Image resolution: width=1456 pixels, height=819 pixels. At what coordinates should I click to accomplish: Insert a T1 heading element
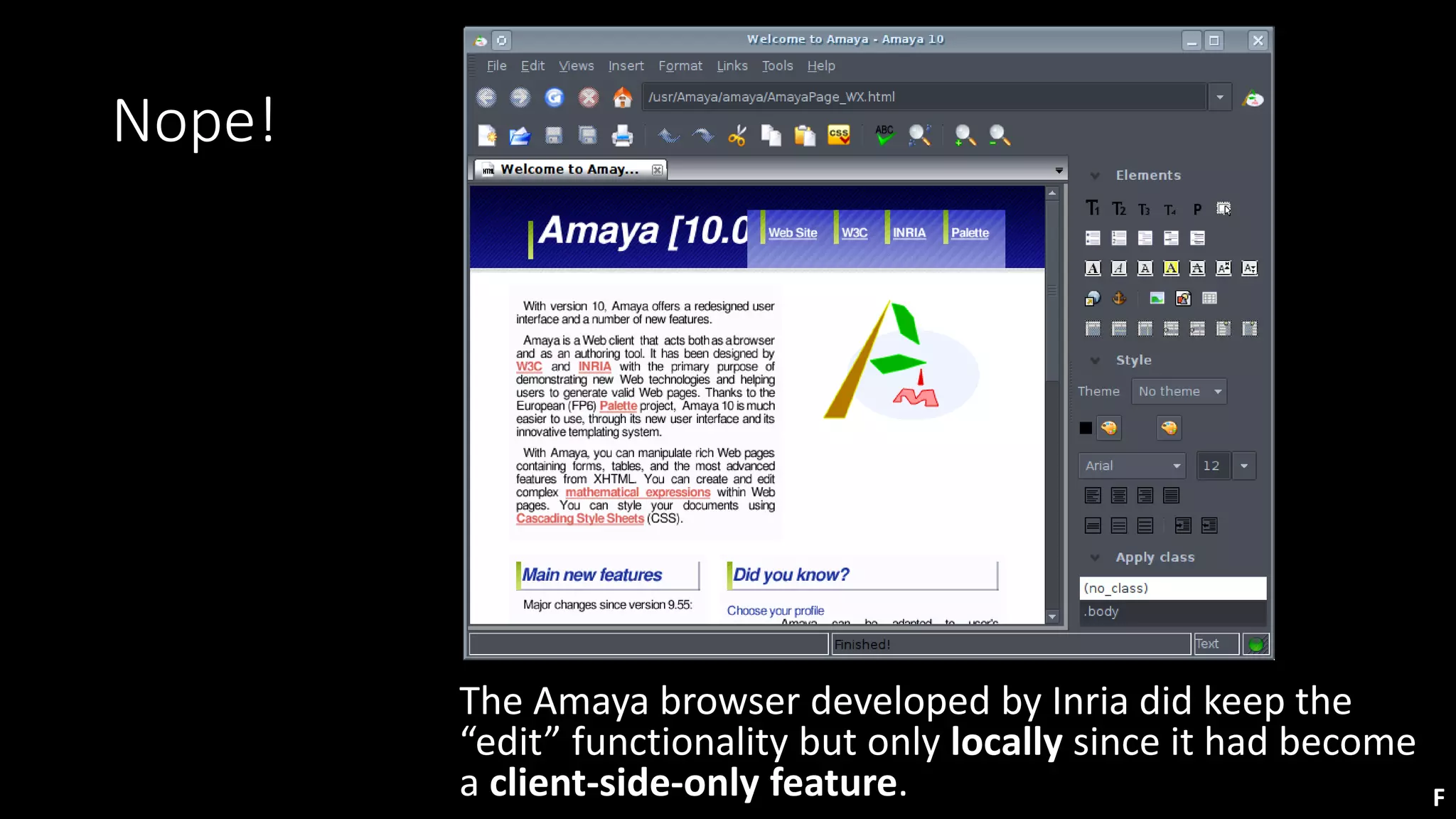(x=1093, y=208)
